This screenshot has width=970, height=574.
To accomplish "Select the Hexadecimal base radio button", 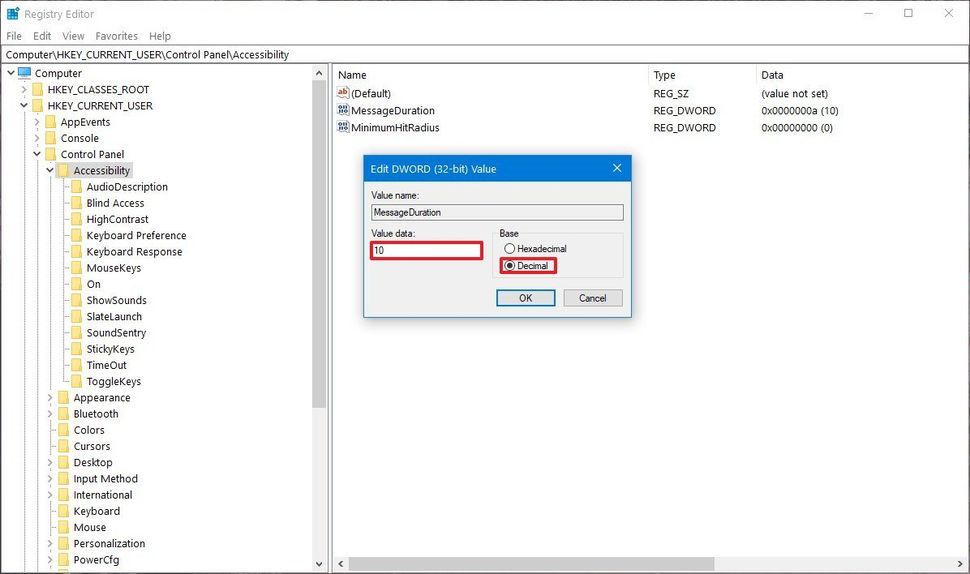I will pyautogui.click(x=510, y=249).
